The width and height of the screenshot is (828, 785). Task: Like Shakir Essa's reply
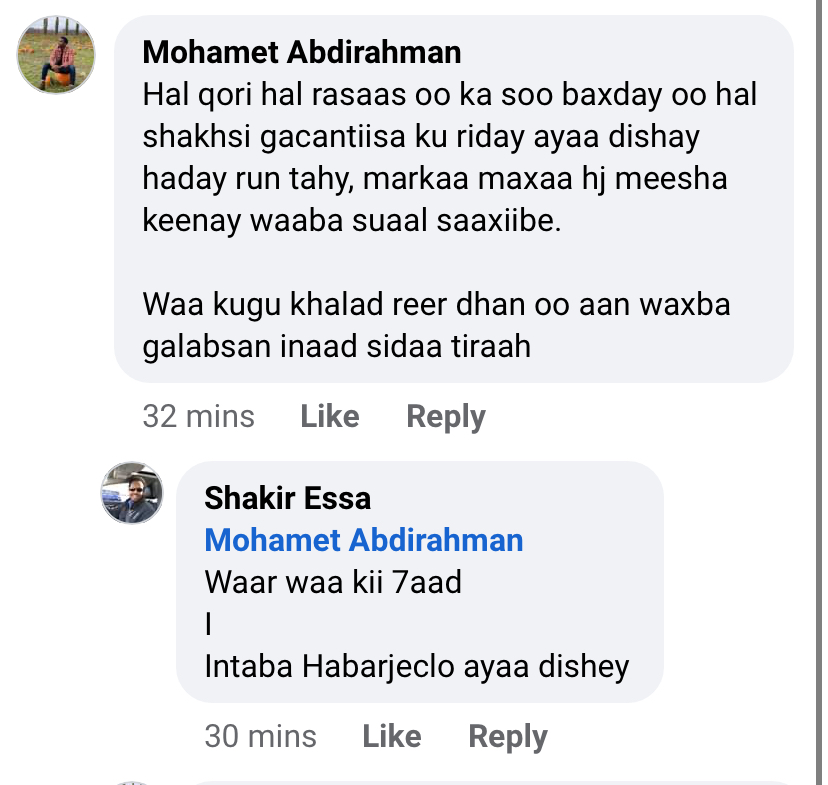(391, 737)
